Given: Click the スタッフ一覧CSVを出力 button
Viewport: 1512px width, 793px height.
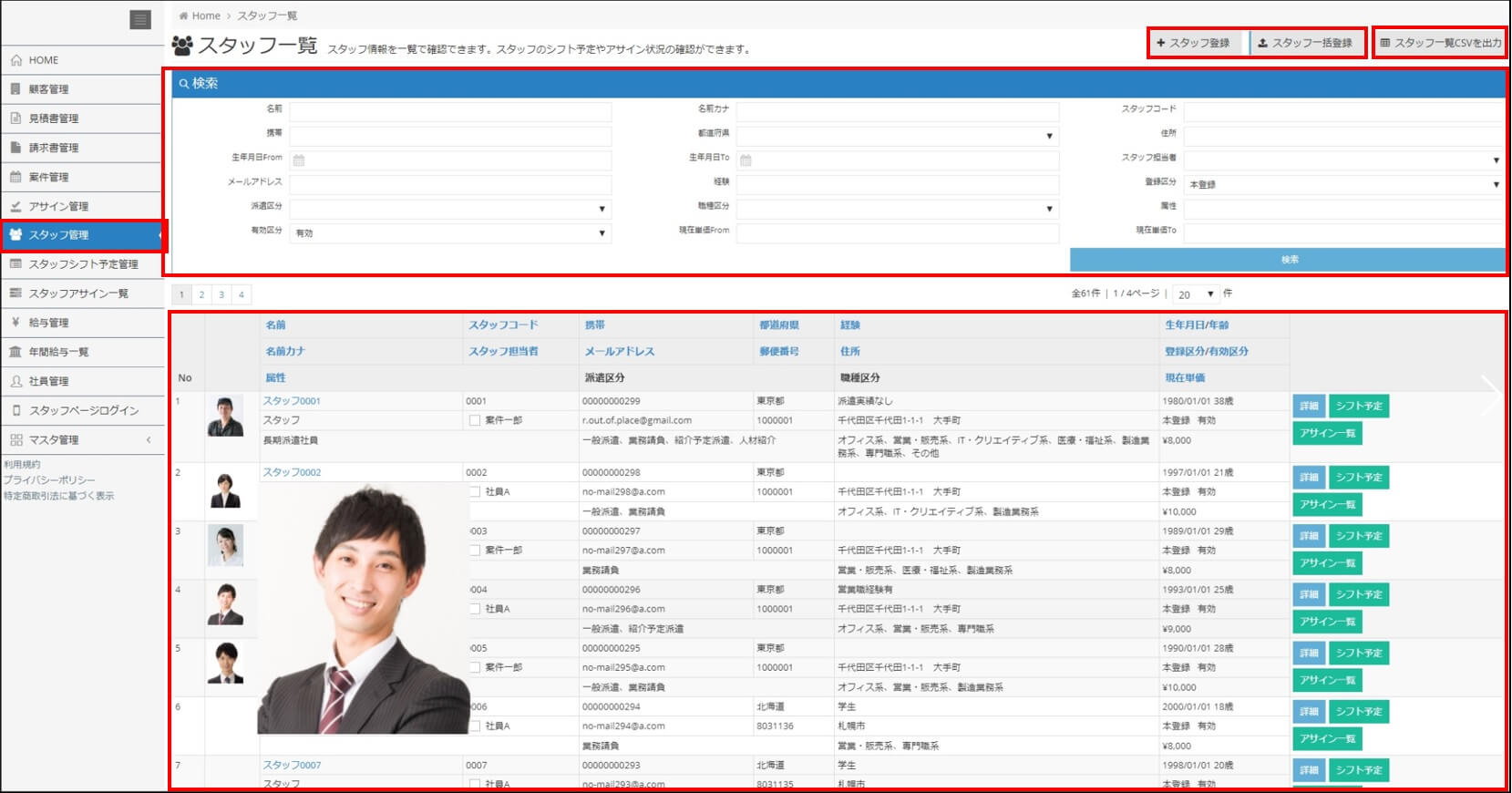Looking at the screenshot, I should [1440, 43].
